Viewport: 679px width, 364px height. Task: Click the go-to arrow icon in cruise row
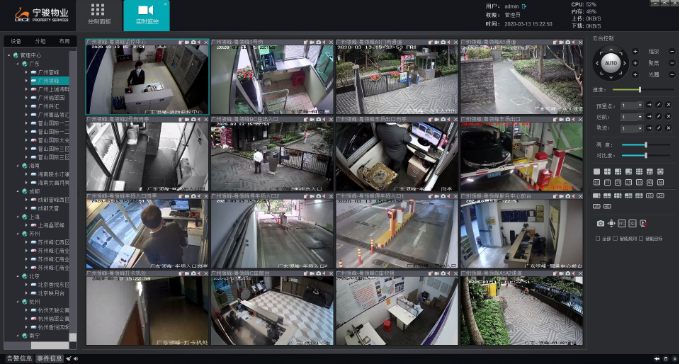pyautogui.click(x=649, y=117)
